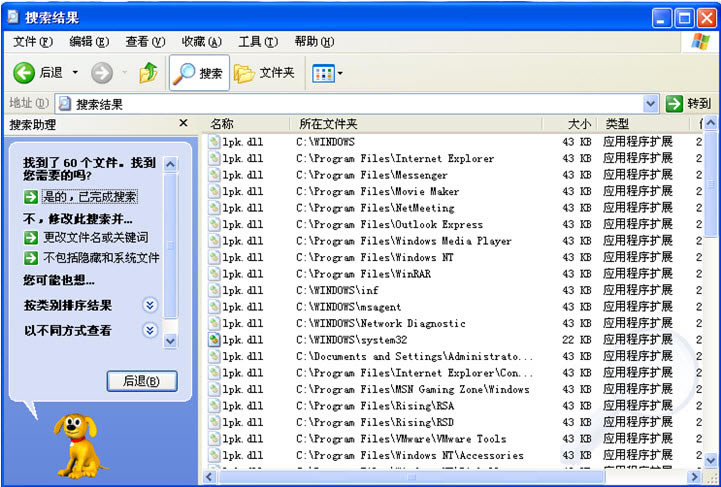This screenshot has height=487, width=721.
Task: Open the Back button history dropdown arrow
Action: [x=75, y=73]
